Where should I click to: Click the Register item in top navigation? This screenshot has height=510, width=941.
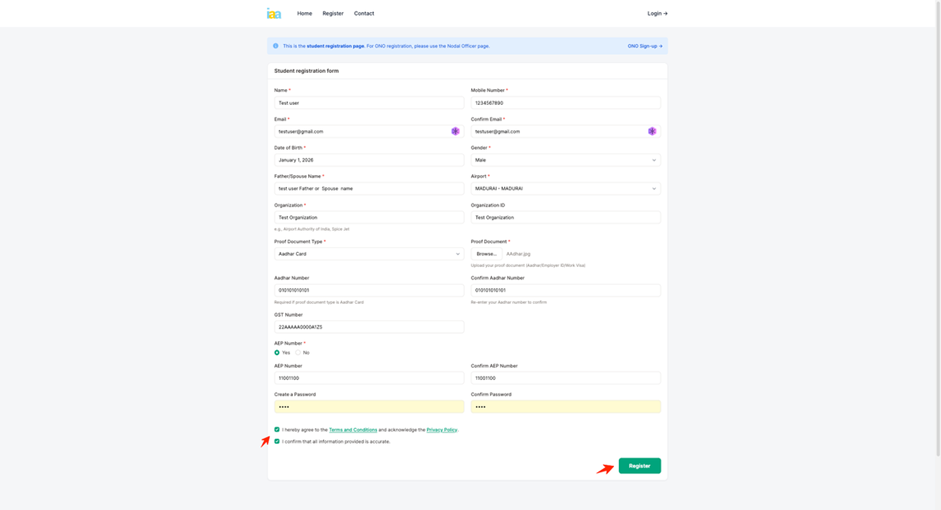click(x=333, y=13)
